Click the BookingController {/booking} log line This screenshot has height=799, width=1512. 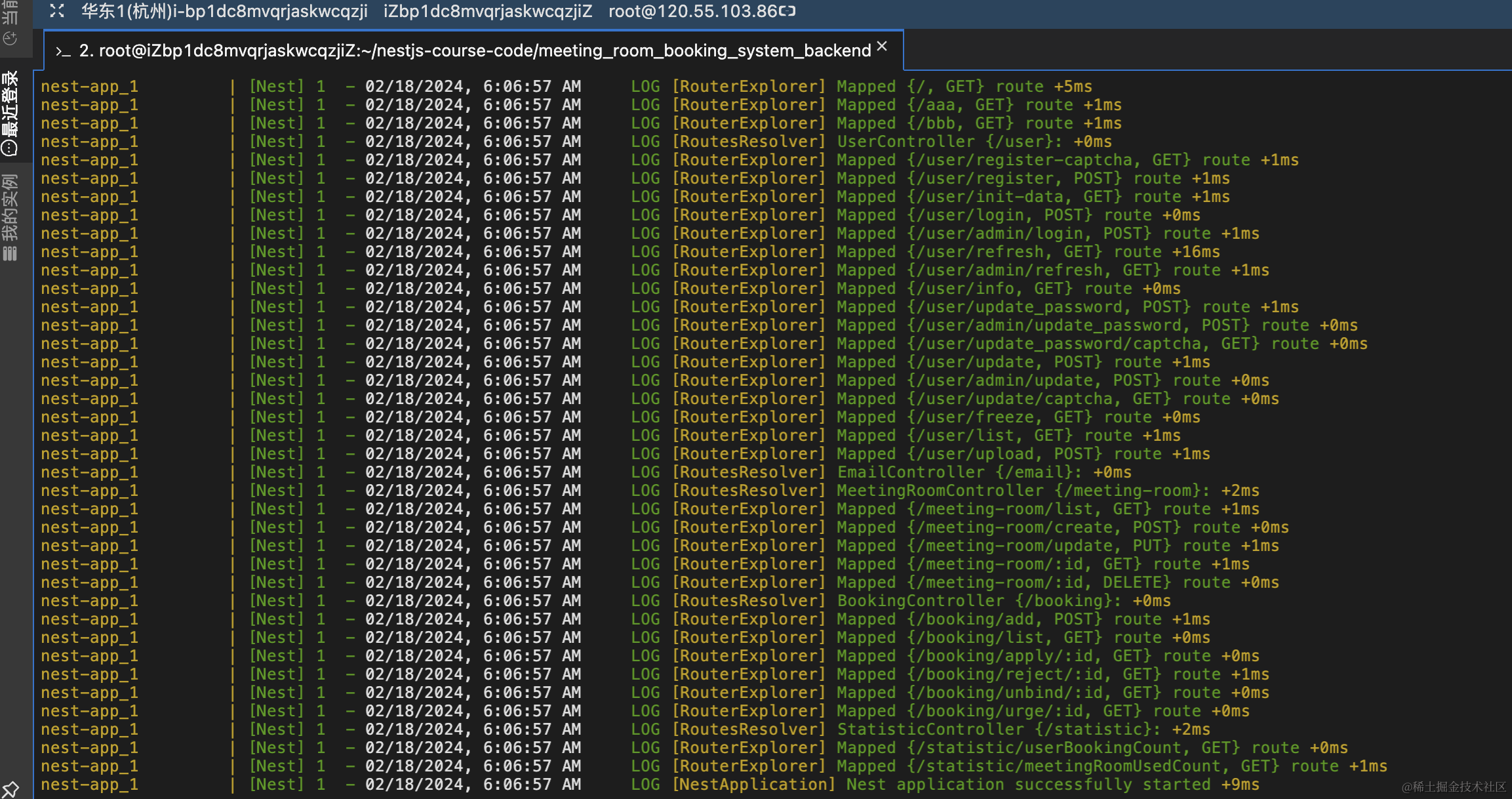click(x=1003, y=601)
